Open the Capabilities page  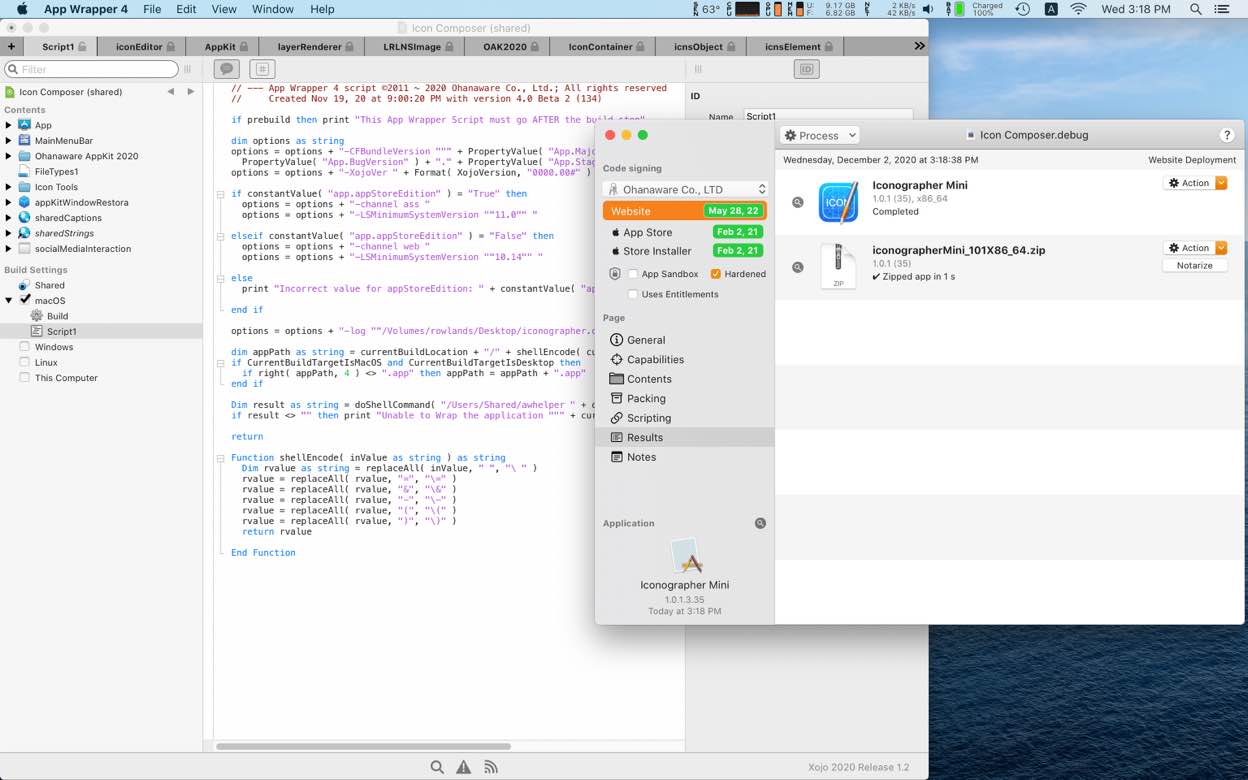[685, 359]
